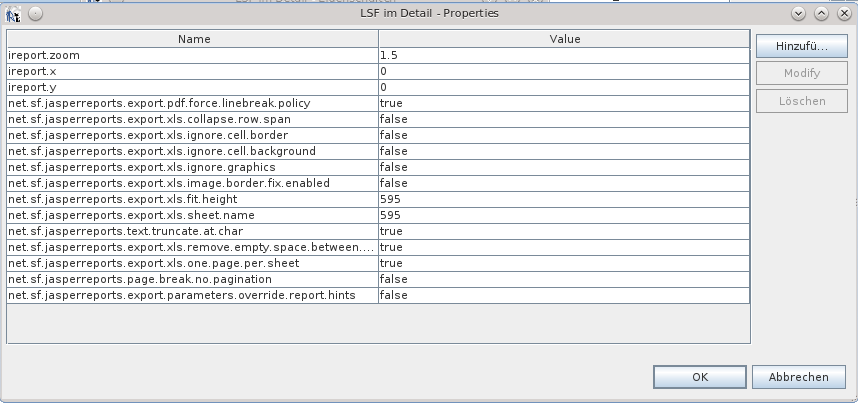Image resolution: width=858 pixels, height=403 pixels.
Task: Select the ireport.zoom property row
Action: click(x=378, y=55)
